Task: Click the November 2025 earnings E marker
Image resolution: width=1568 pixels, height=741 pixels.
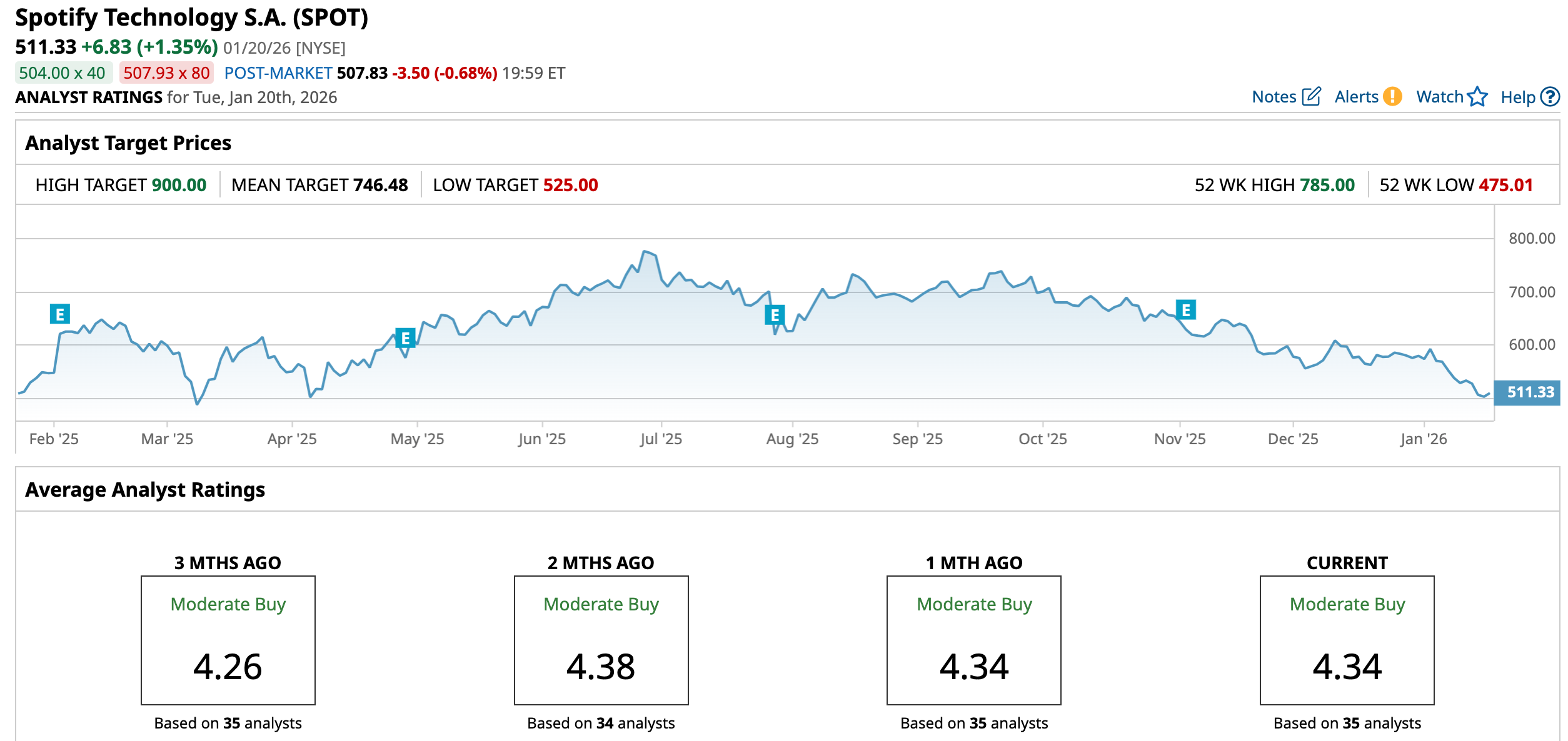Action: [x=1185, y=310]
